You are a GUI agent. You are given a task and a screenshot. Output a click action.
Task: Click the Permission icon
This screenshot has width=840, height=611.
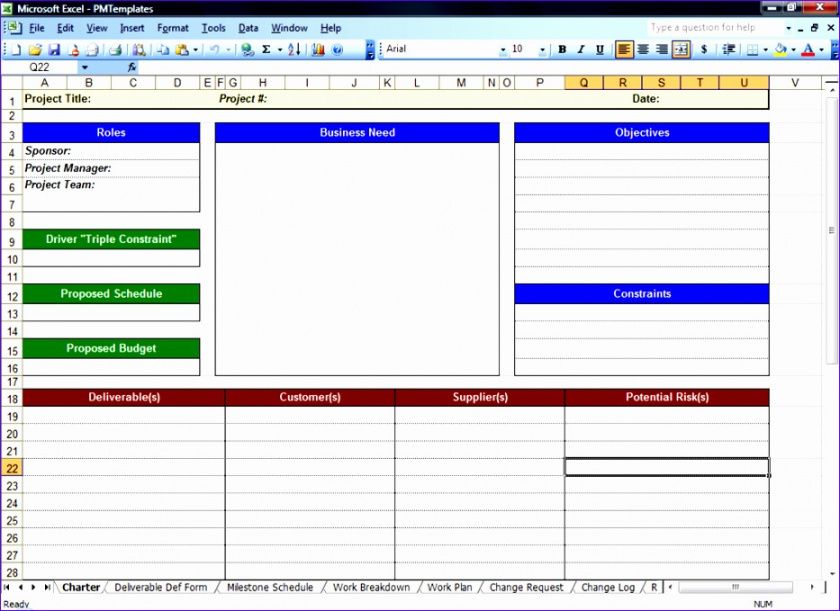click(74, 50)
